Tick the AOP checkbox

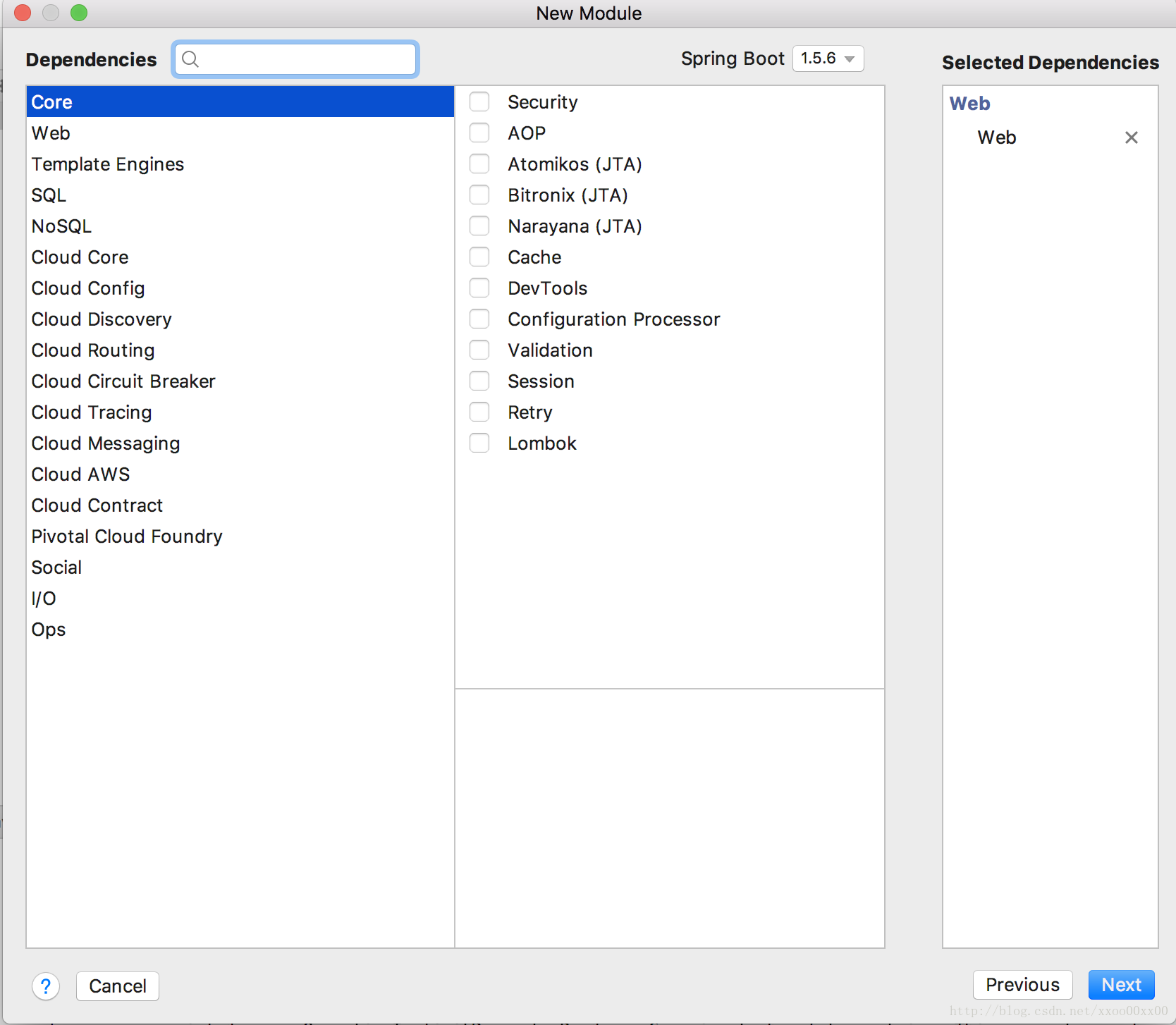[x=479, y=133]
